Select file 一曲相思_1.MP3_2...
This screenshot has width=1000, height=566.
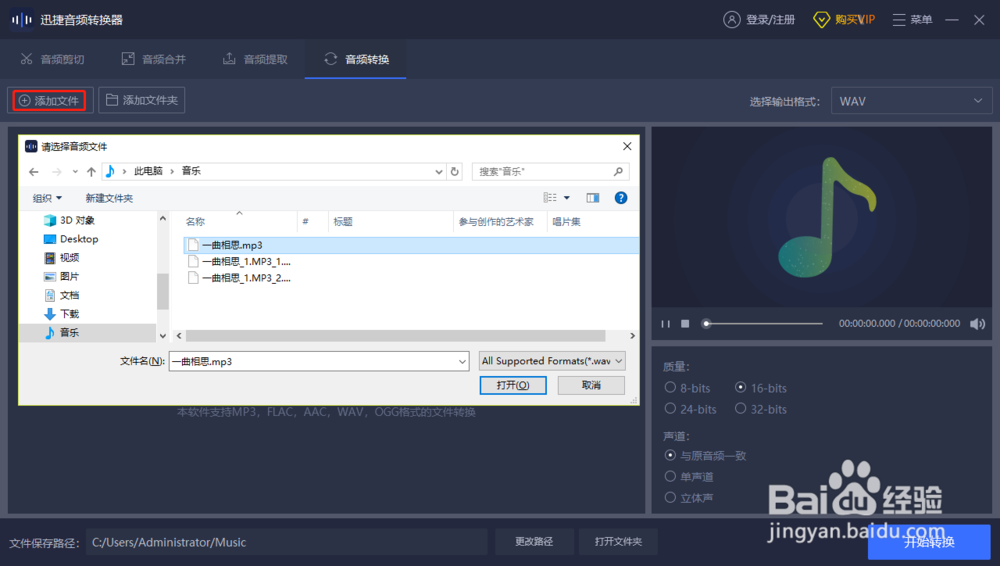coord(239,278)
